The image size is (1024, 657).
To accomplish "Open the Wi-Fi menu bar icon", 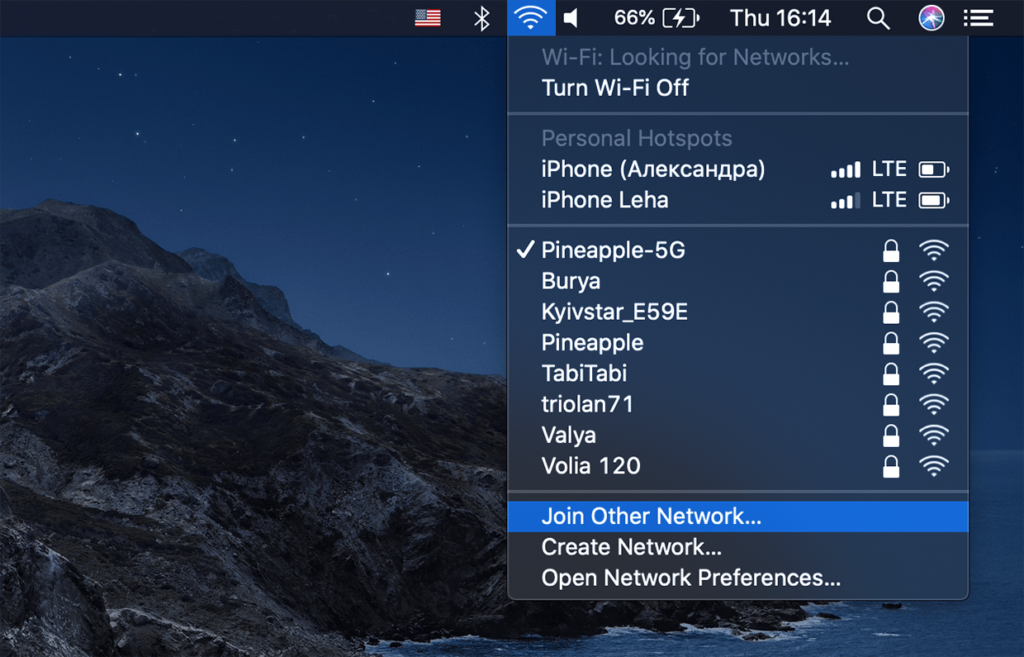I will click(x=531, y=17).
